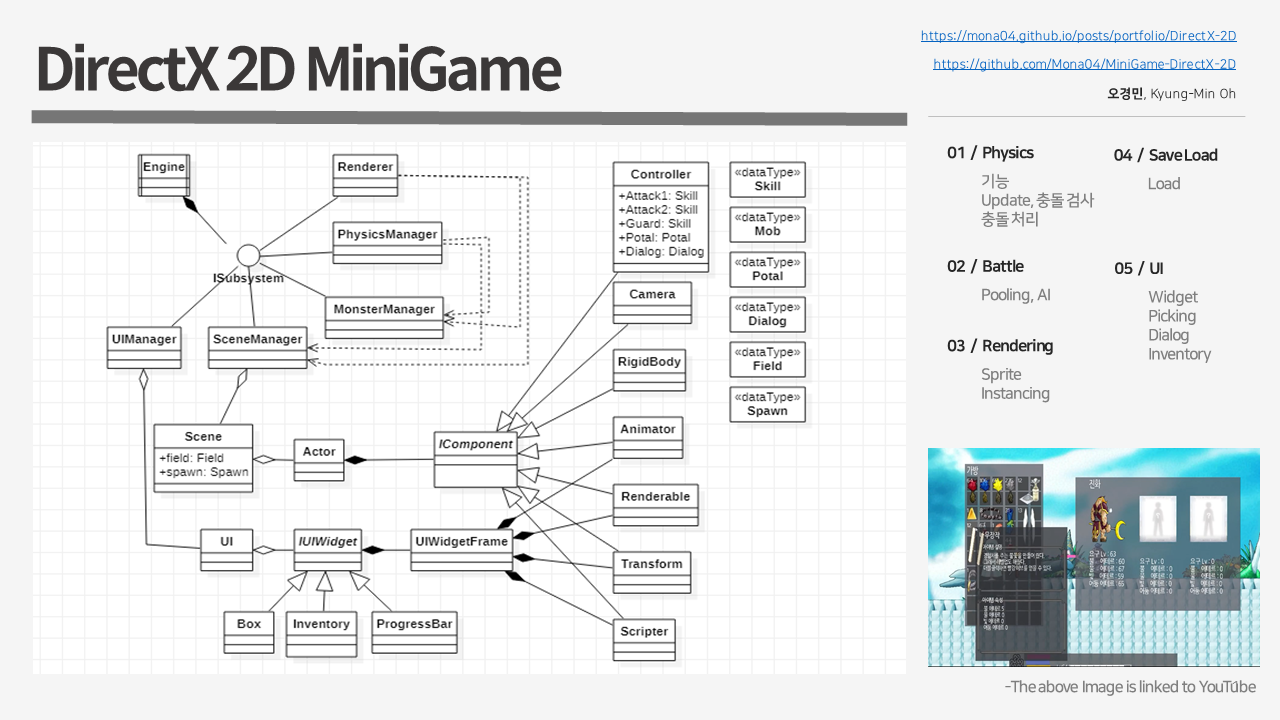Select the ISubsystem interface circle
The height and width of the screenshot is (720, 1280).
[248, 254]
